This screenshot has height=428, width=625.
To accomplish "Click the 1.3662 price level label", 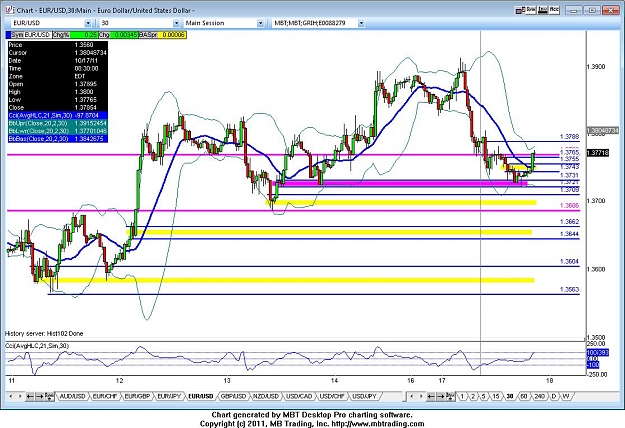I will coord(569,222).
